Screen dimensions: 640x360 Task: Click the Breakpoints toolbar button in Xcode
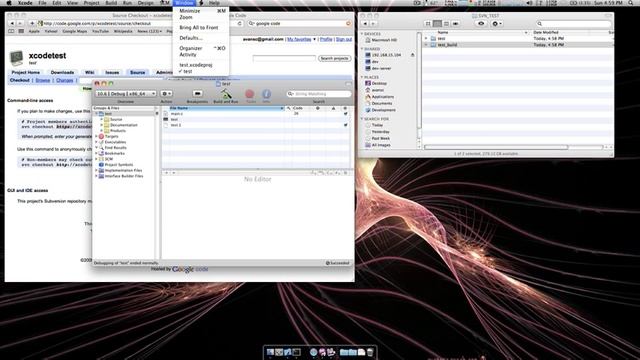197,93
